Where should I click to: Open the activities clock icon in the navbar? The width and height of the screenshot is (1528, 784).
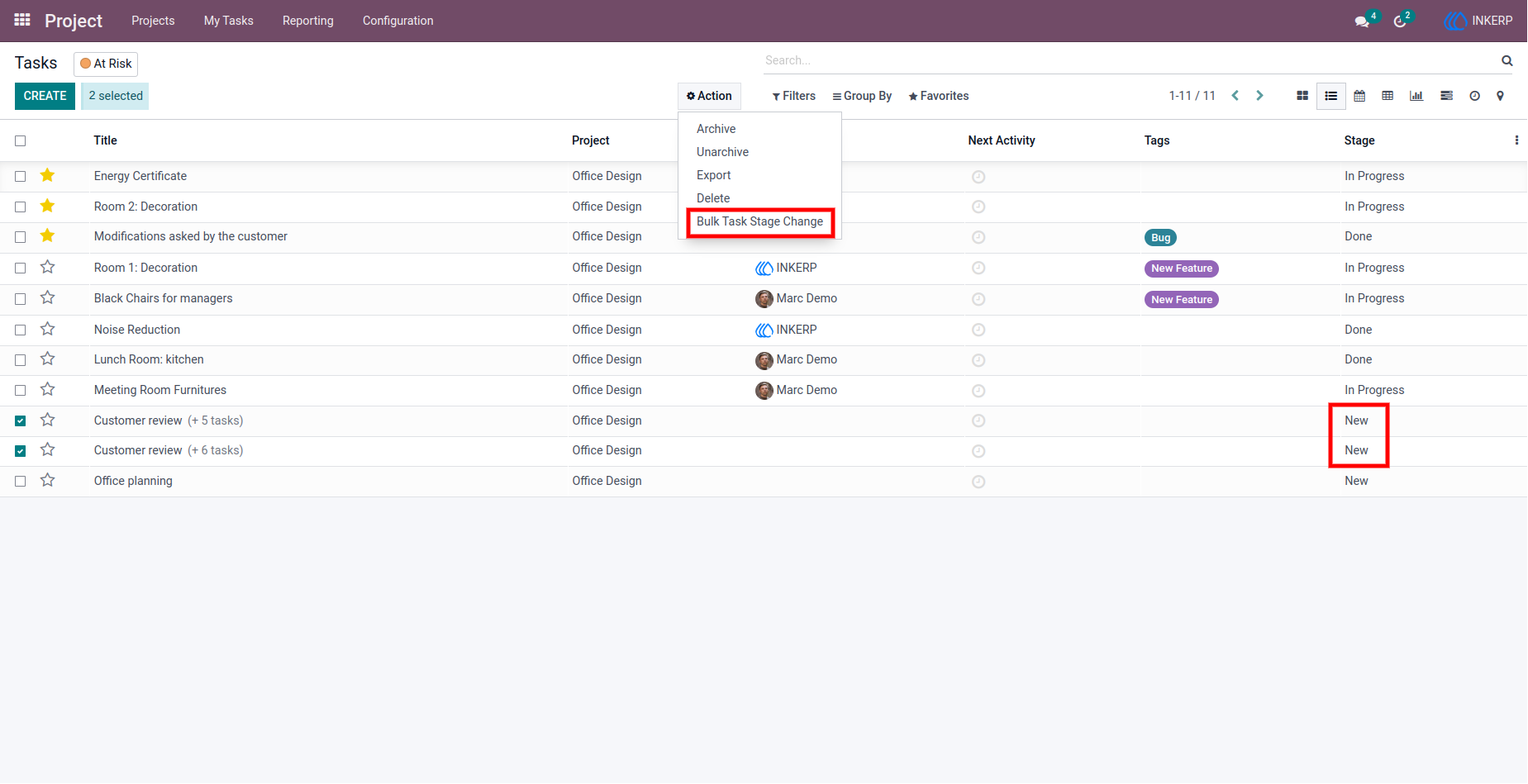point(1400,21)
